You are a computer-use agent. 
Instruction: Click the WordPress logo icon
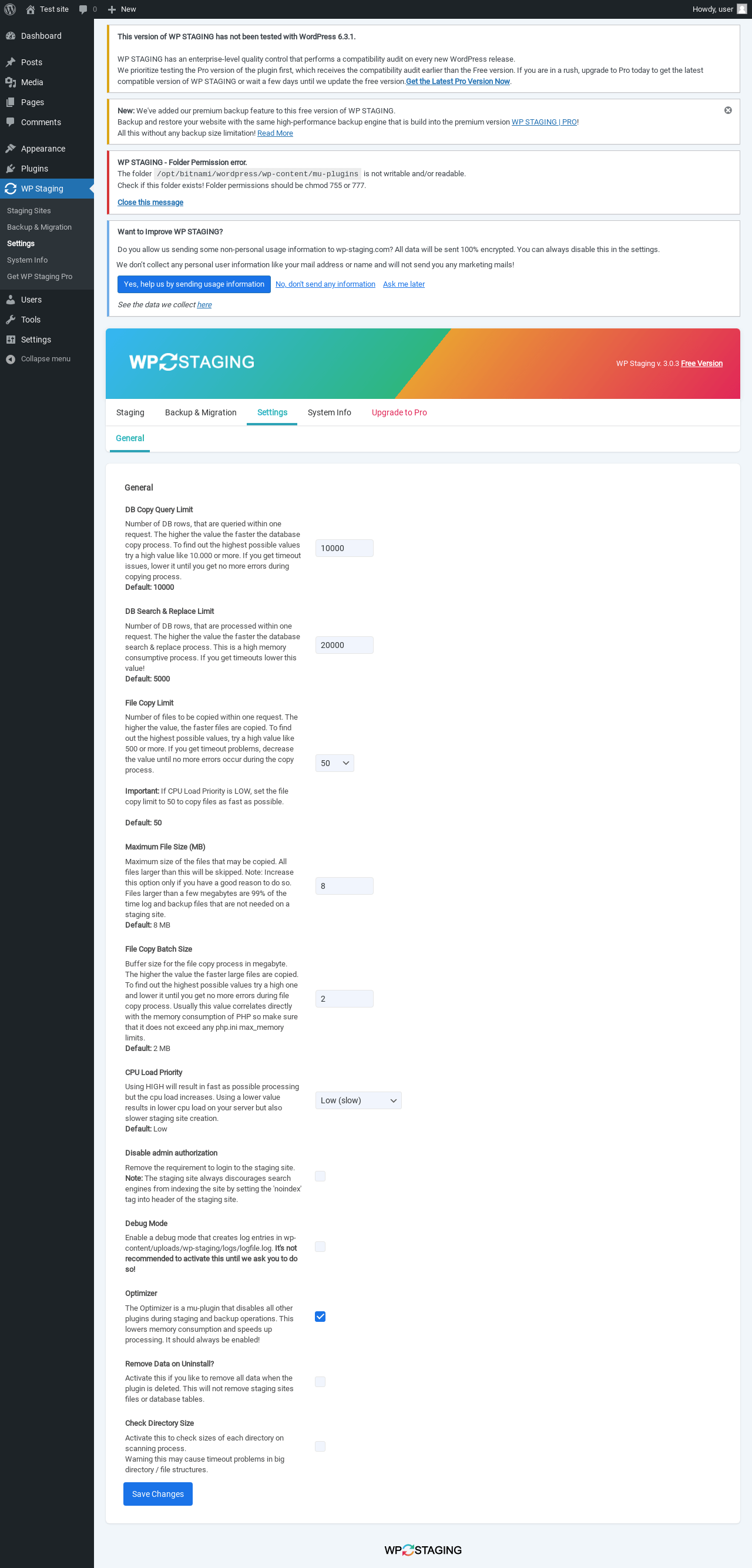(10, 9)
